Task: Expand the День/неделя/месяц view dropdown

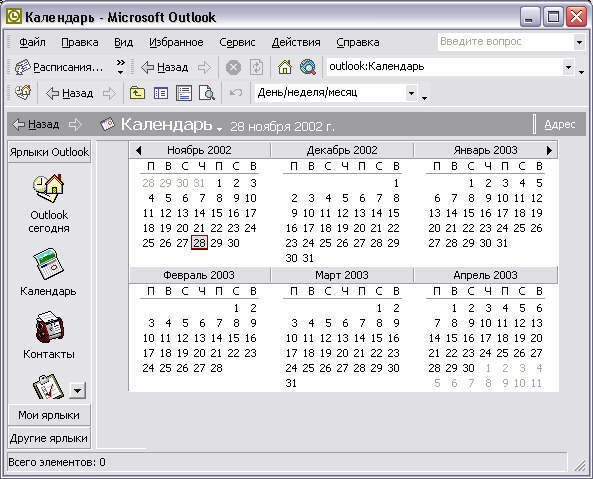Action: [x=411, y=93]
